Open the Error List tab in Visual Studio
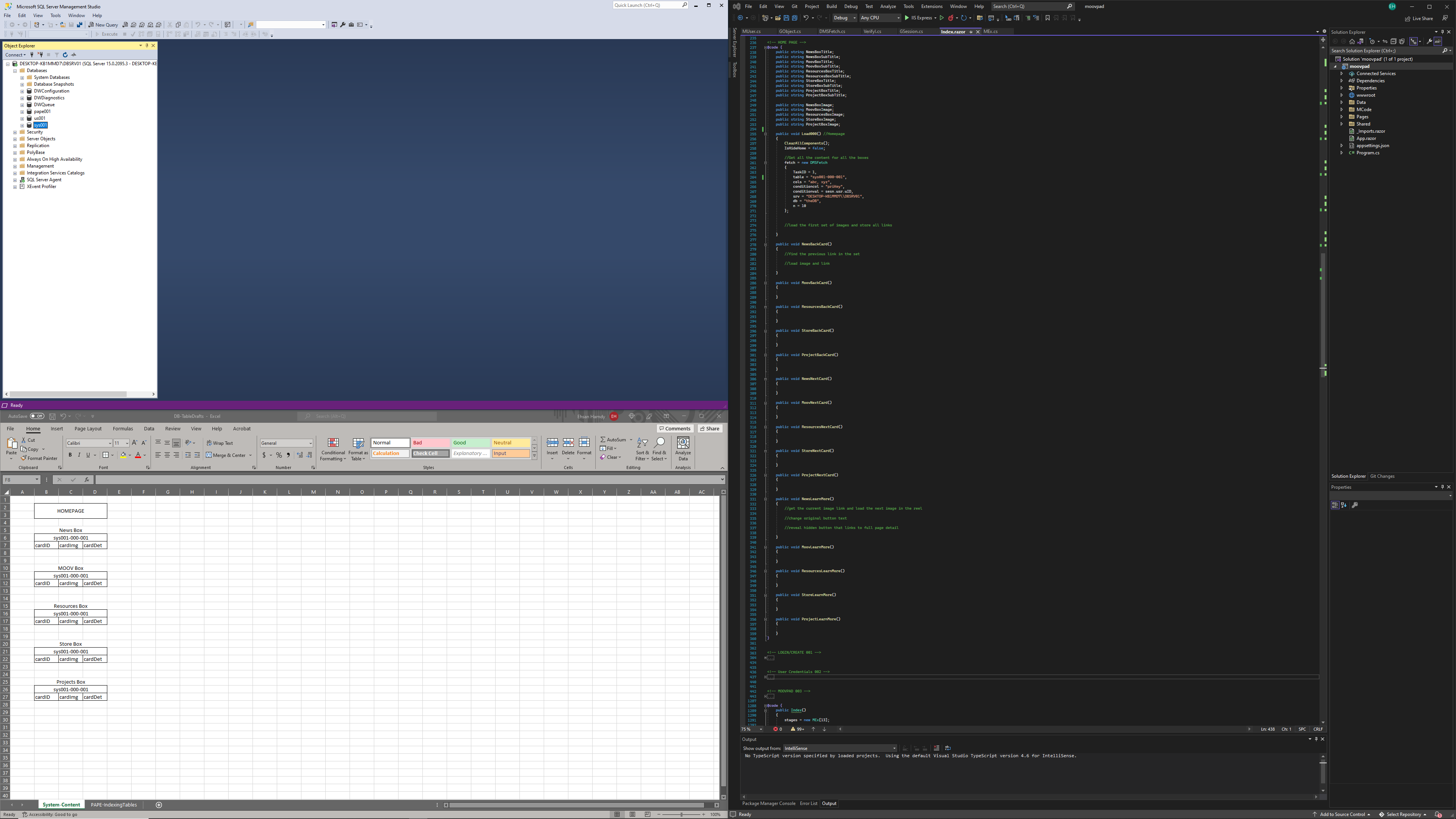 click(808, 804)
